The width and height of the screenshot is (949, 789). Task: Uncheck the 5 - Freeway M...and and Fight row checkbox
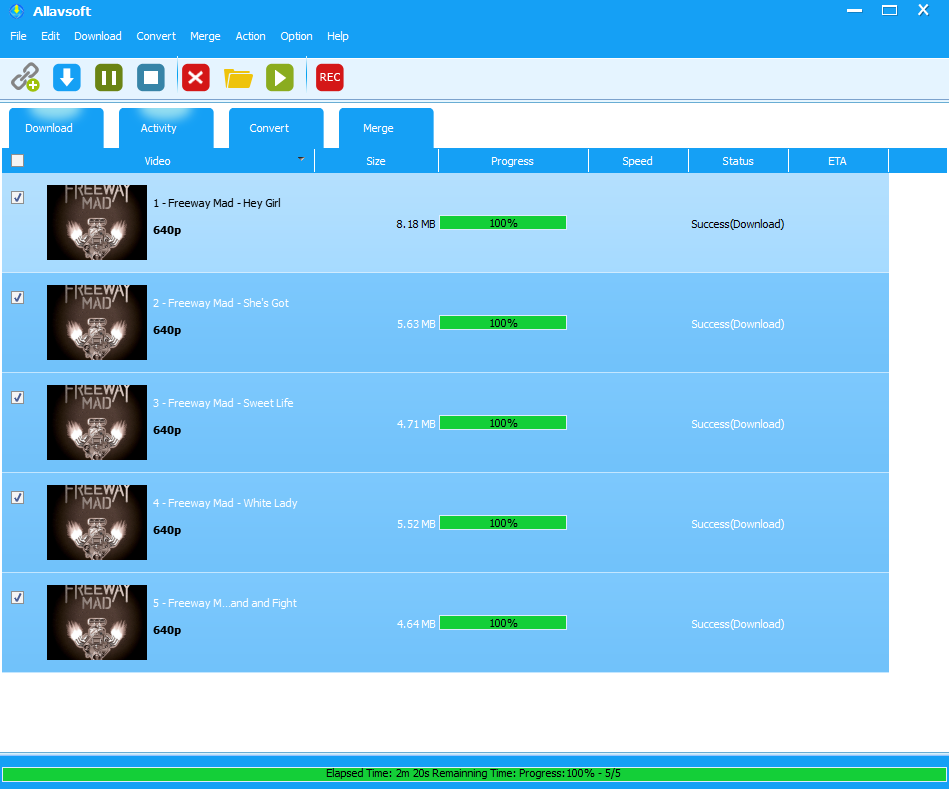18,598
